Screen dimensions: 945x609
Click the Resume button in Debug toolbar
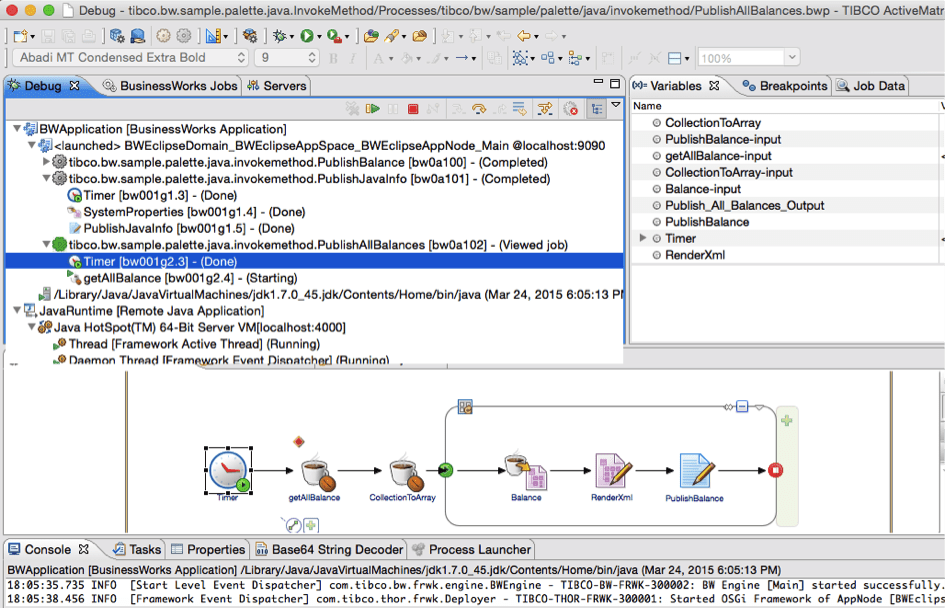coord(373,109)
